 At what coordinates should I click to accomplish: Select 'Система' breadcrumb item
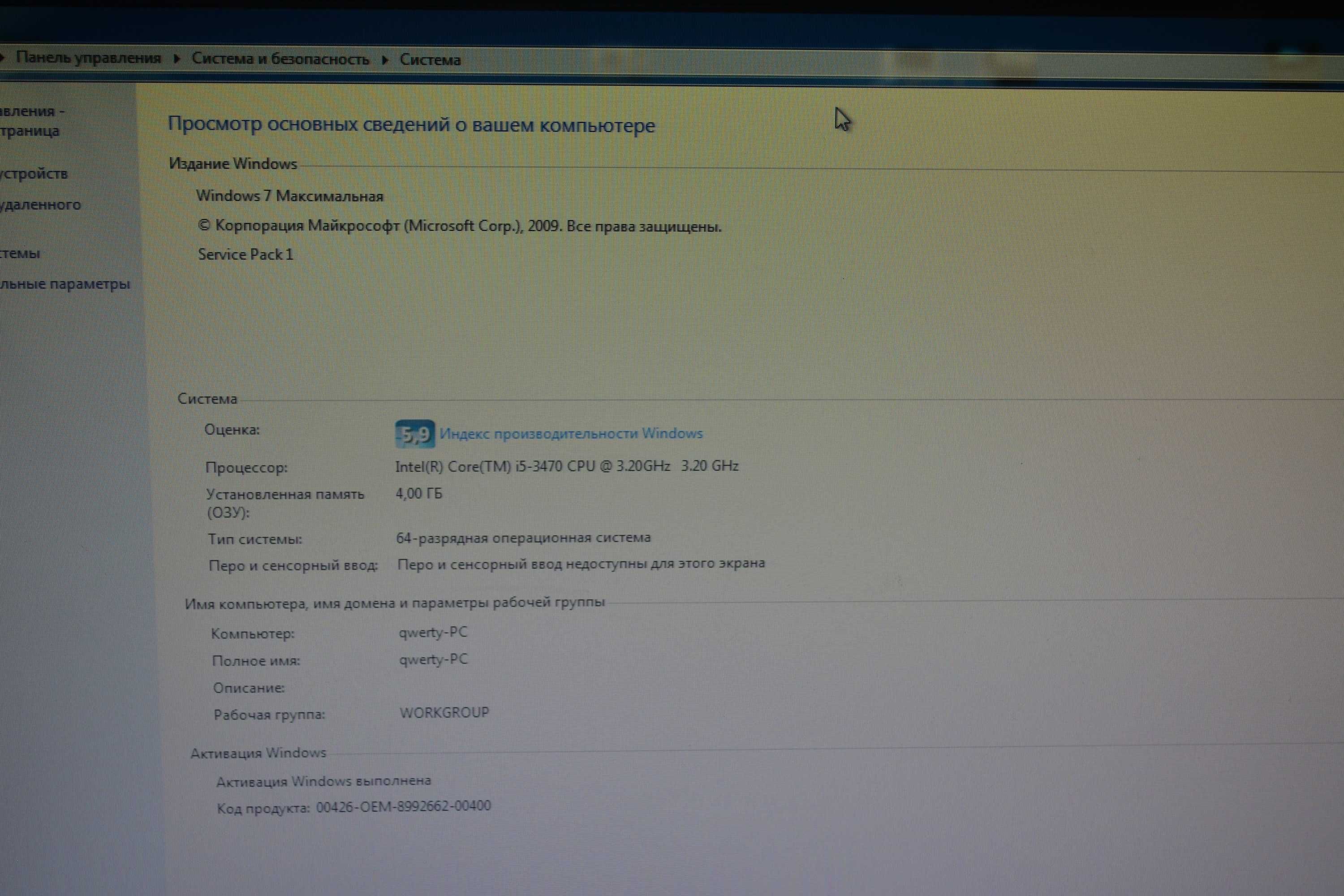coord(430,60)
